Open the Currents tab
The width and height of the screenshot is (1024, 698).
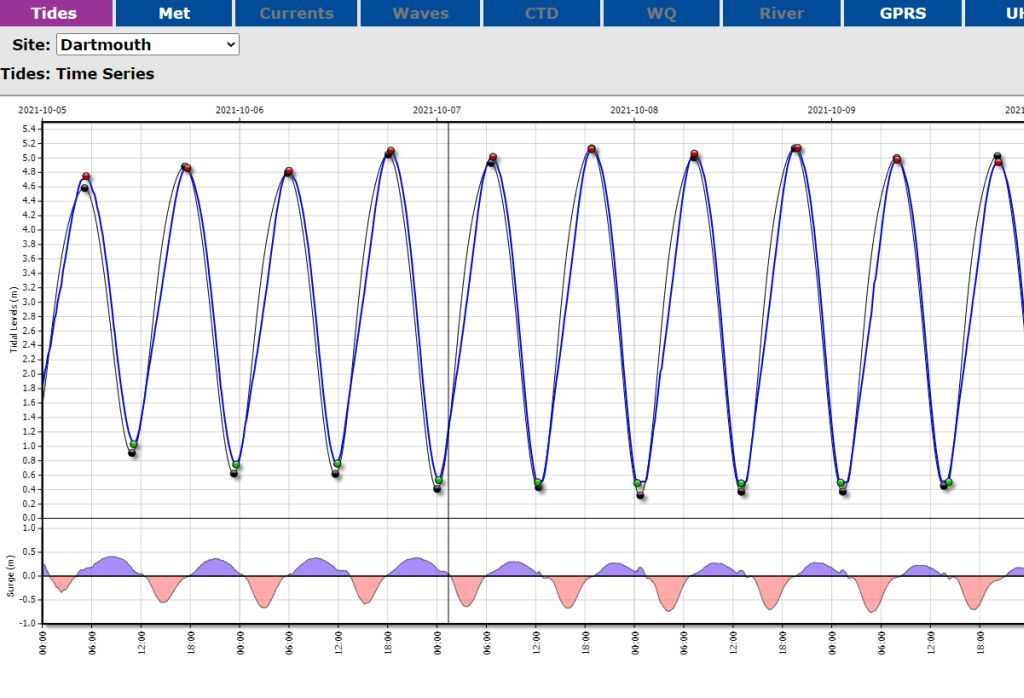click(295, 13)
